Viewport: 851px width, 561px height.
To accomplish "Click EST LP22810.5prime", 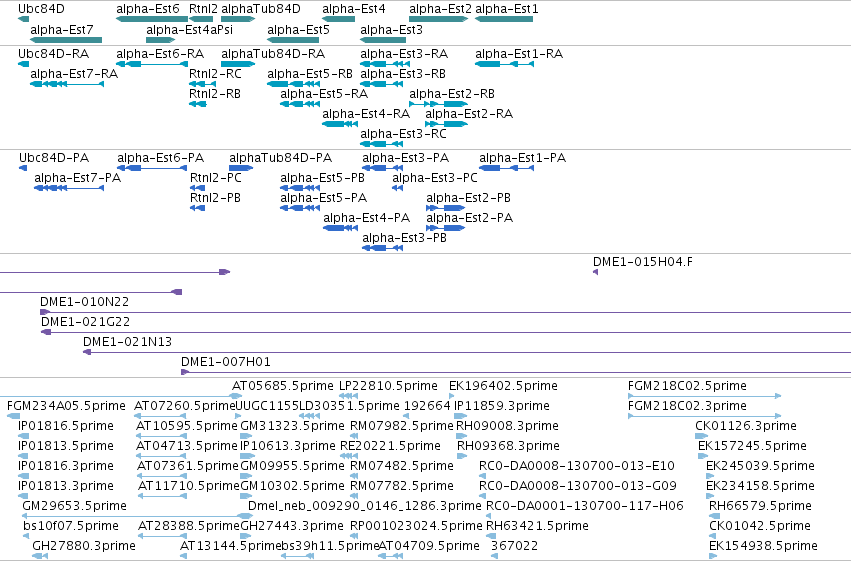I will [x=348, y=396].
